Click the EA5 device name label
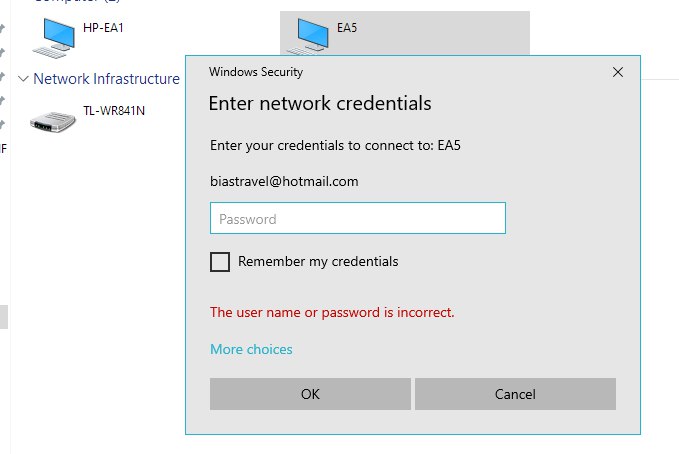 (347, 28)
